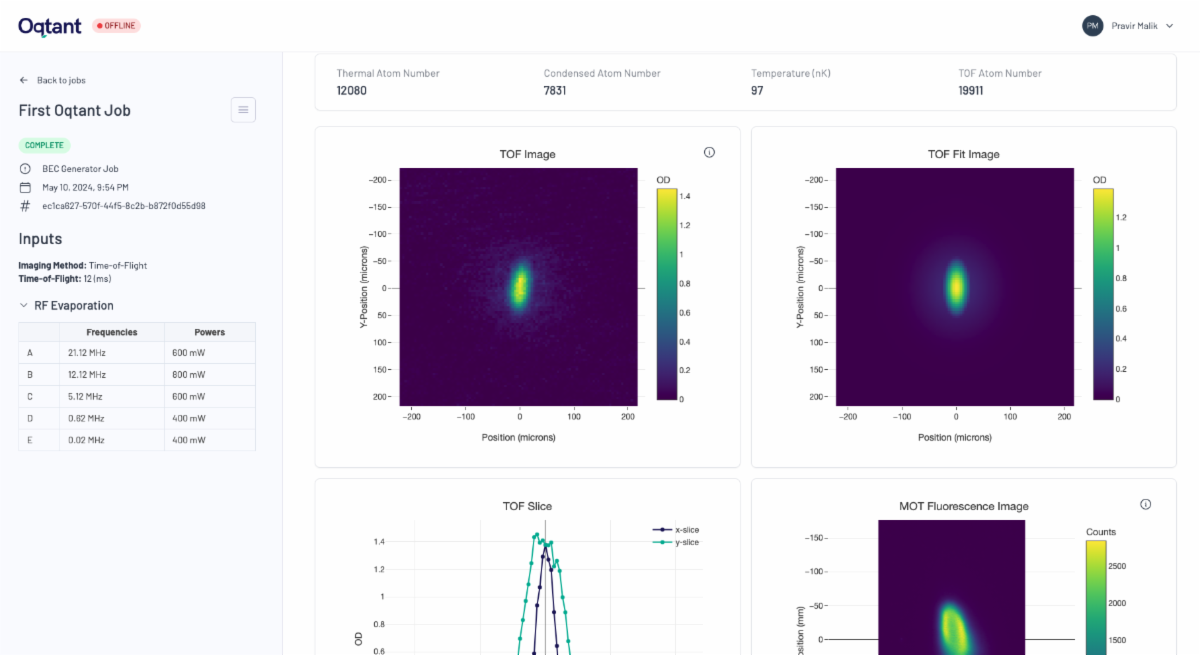Click the back arrow icon
The image size is (1200, 655).
click(24, 80)
